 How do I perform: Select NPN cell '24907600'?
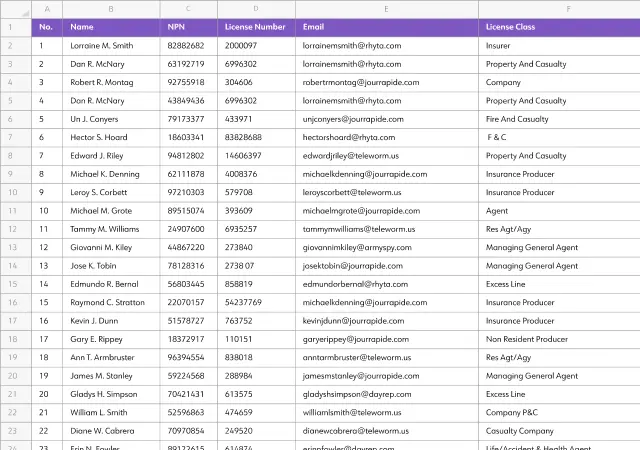point(189,229)
